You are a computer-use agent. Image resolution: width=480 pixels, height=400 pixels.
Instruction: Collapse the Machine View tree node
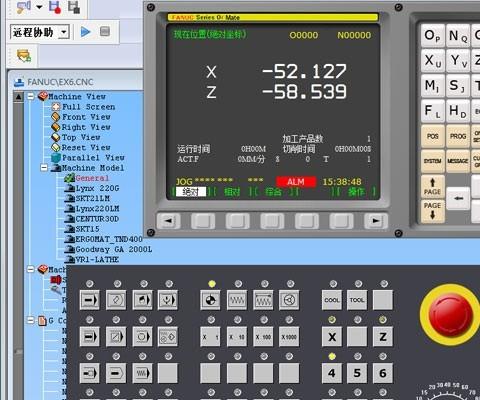tap(31, 96)
